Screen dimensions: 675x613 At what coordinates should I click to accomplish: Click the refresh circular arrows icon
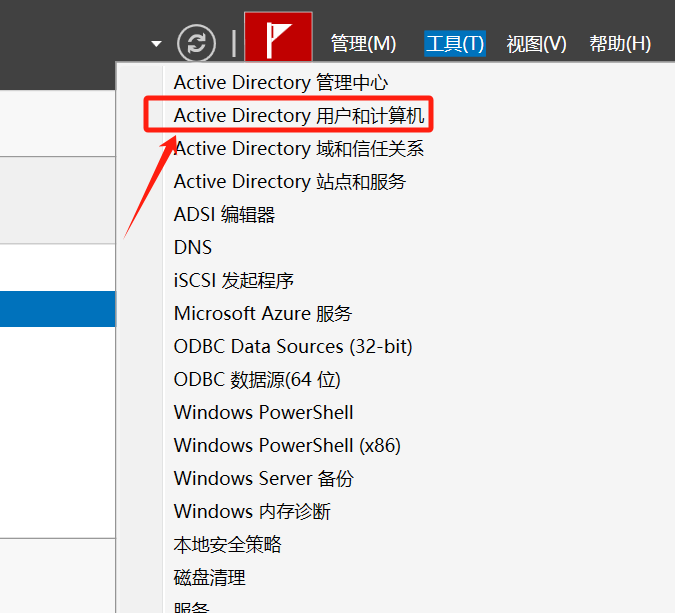[197, 43]
